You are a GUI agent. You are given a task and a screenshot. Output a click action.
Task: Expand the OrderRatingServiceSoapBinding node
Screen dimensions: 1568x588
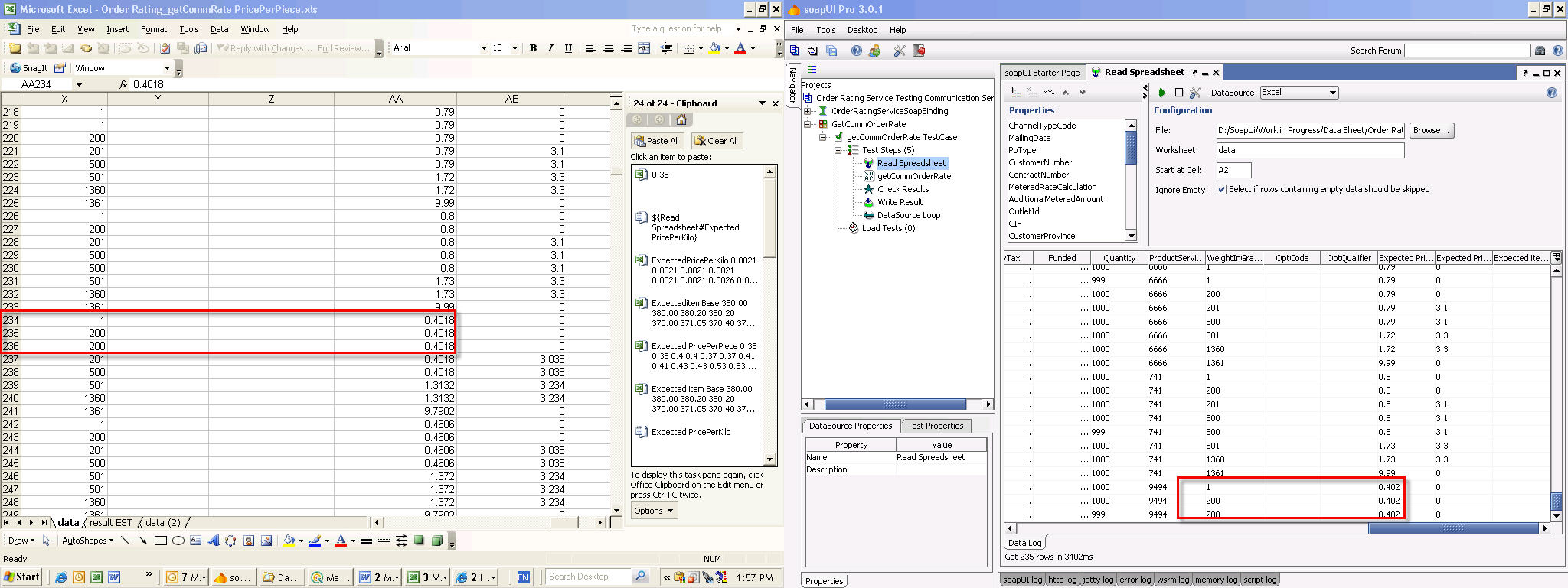click(x=808, y=112)
